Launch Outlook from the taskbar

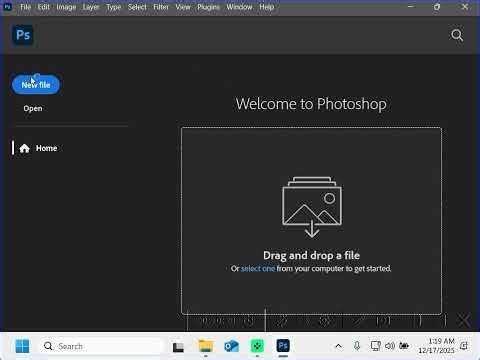click(231, 346)
